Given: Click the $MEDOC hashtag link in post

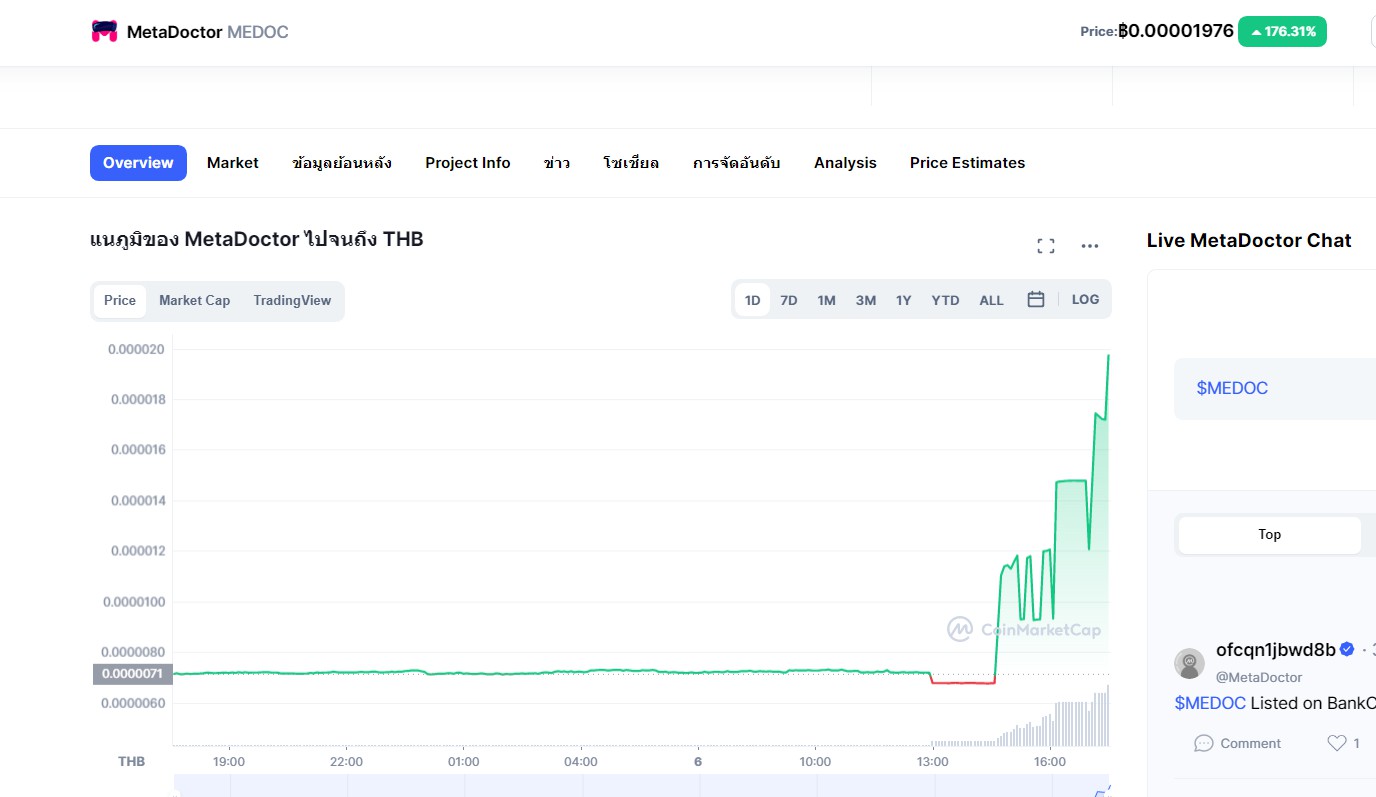Looking at the screenshot, I should 1210,703.
